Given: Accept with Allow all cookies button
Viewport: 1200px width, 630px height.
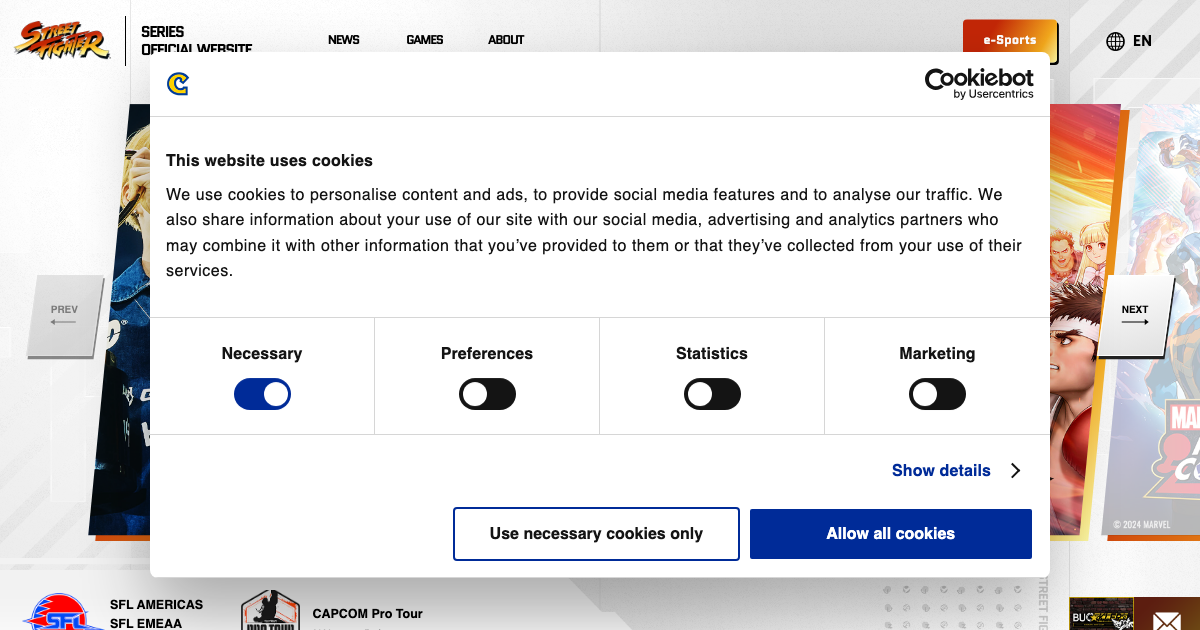Looking at the screenshot, I should point(891,534).
